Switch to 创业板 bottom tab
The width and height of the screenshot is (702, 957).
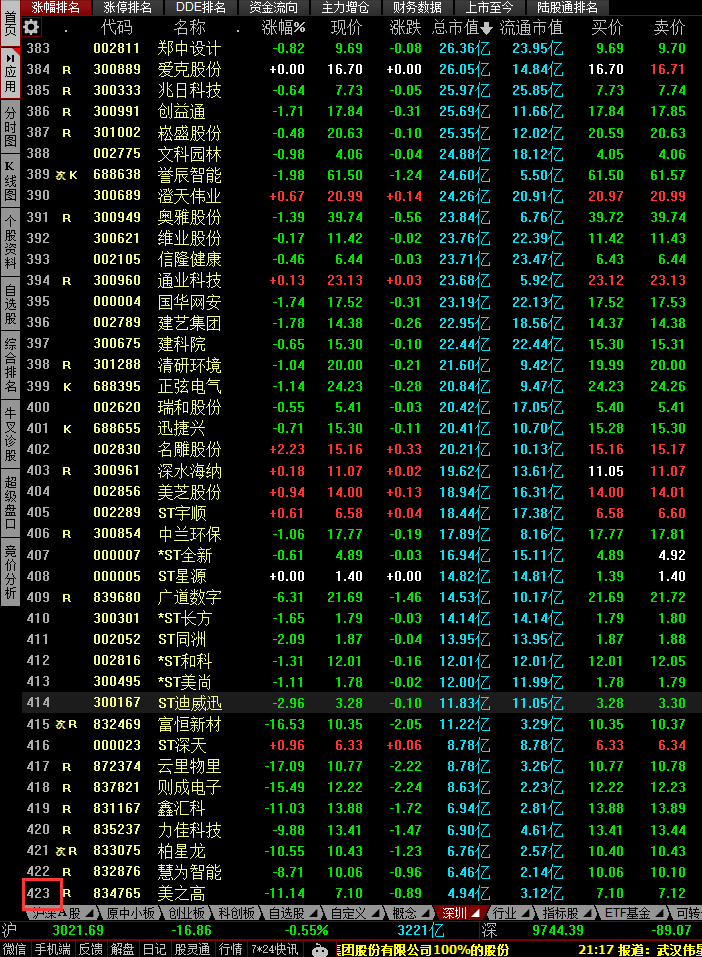point(186,913)
